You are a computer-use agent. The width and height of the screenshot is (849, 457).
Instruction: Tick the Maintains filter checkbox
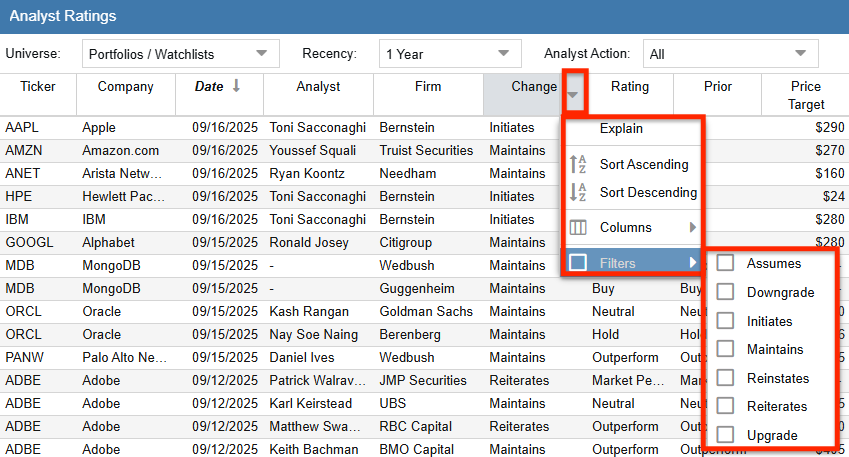[x=725, y=349]
